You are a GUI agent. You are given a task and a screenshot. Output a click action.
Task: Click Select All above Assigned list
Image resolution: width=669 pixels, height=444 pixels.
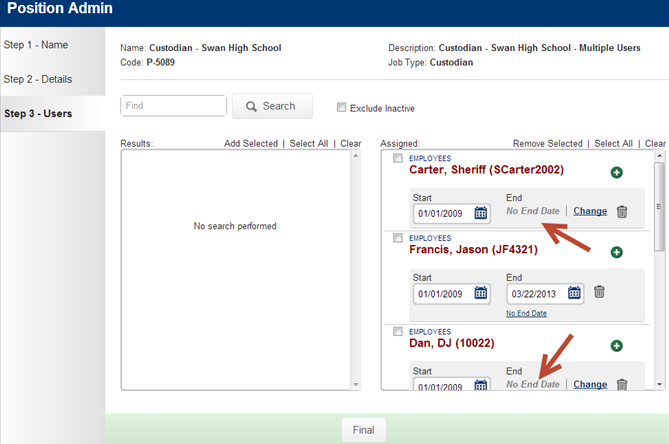point(614,144)
